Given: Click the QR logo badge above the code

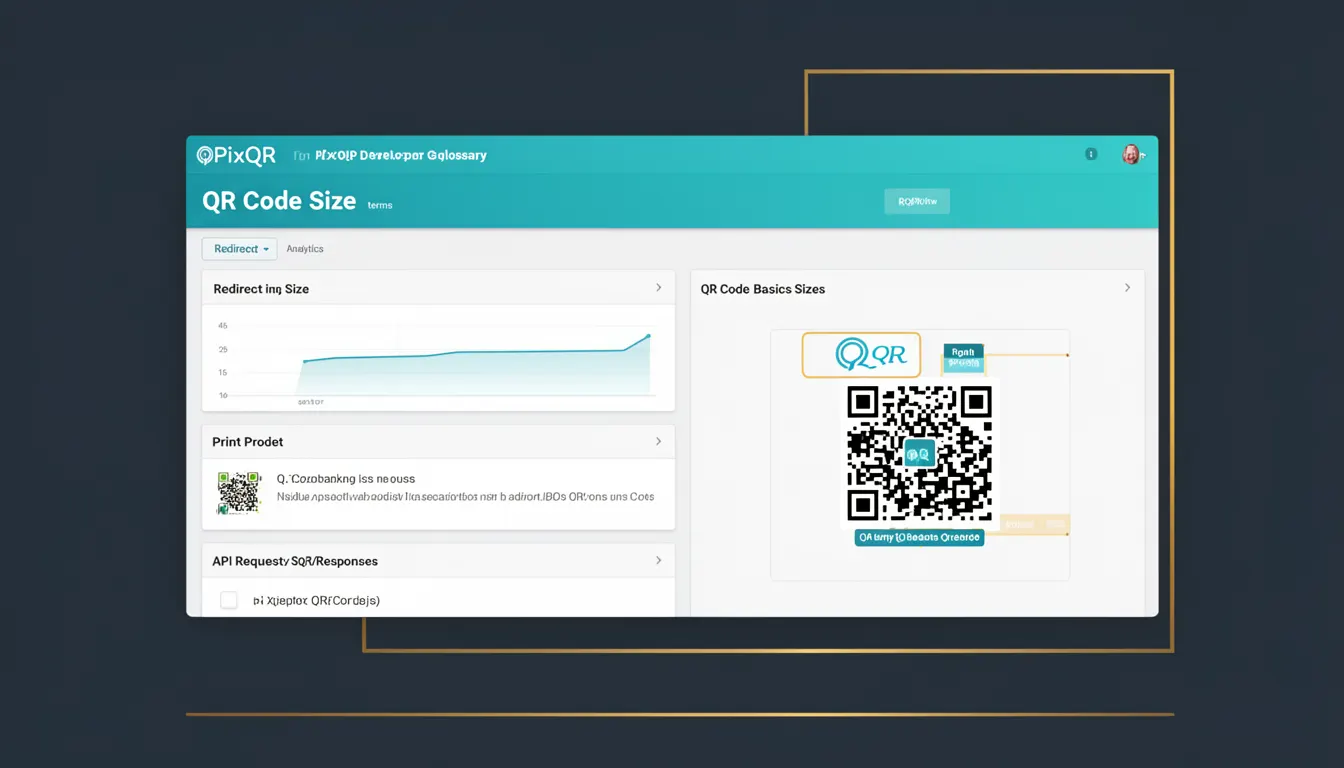Looking at the screenshot, I should (x=861, y=355).
